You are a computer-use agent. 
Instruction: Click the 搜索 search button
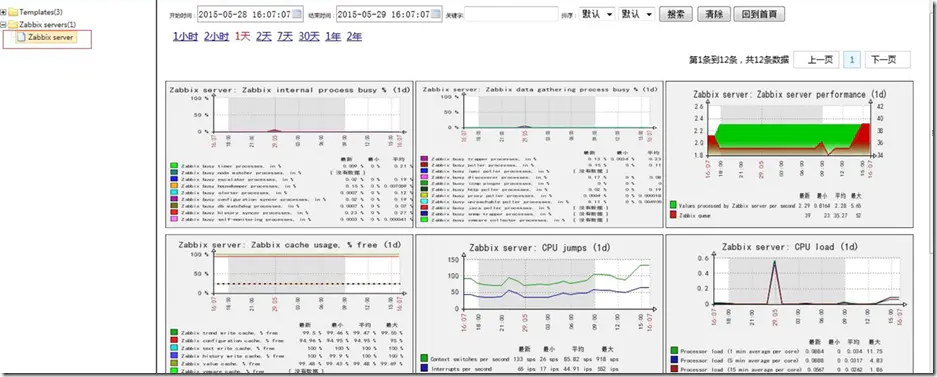pos(676,14)
